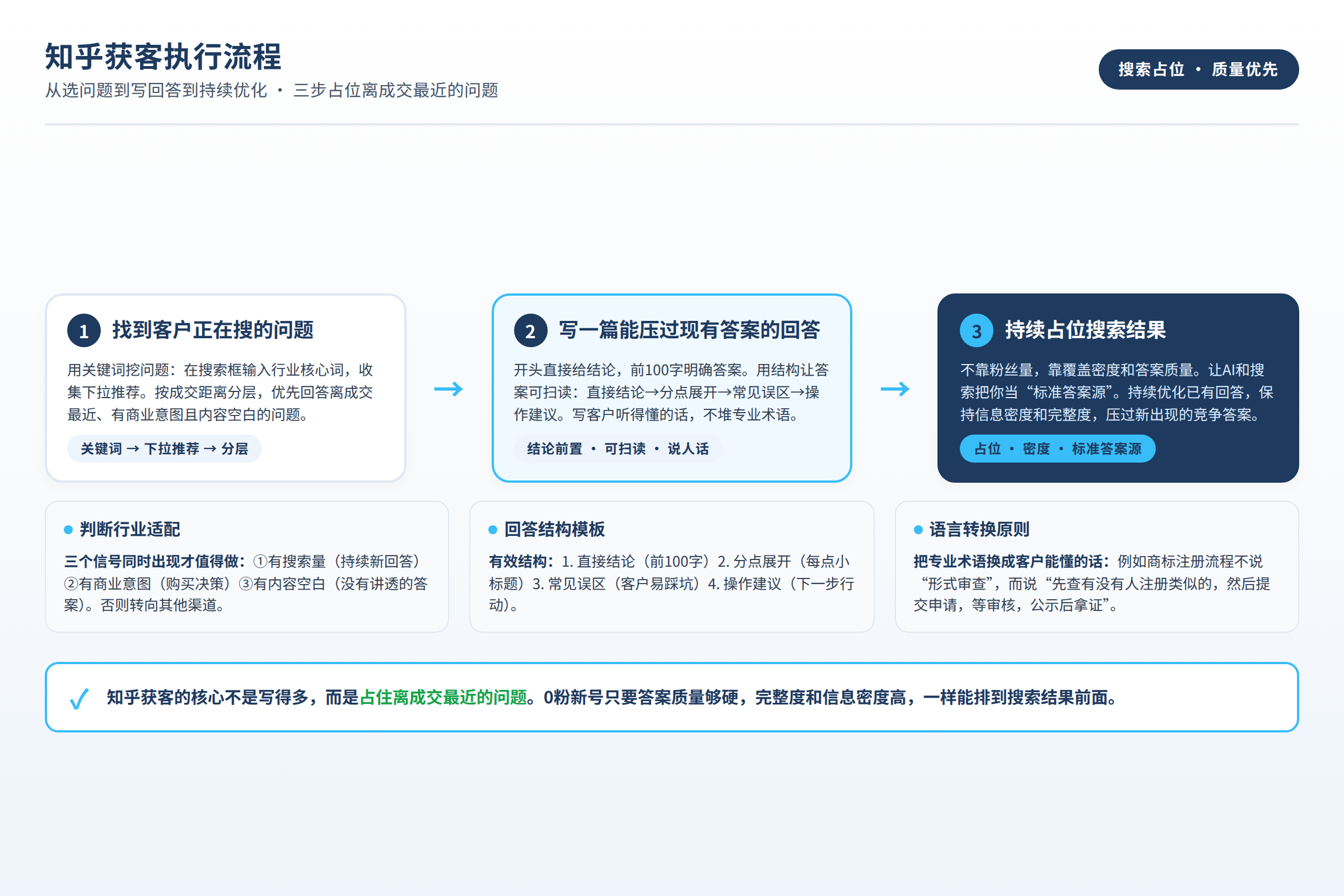Click the checkmark icon in bottom banner
Image resolution: width=1344 pixels, height=896 pixels.
[x=80, y=698]
